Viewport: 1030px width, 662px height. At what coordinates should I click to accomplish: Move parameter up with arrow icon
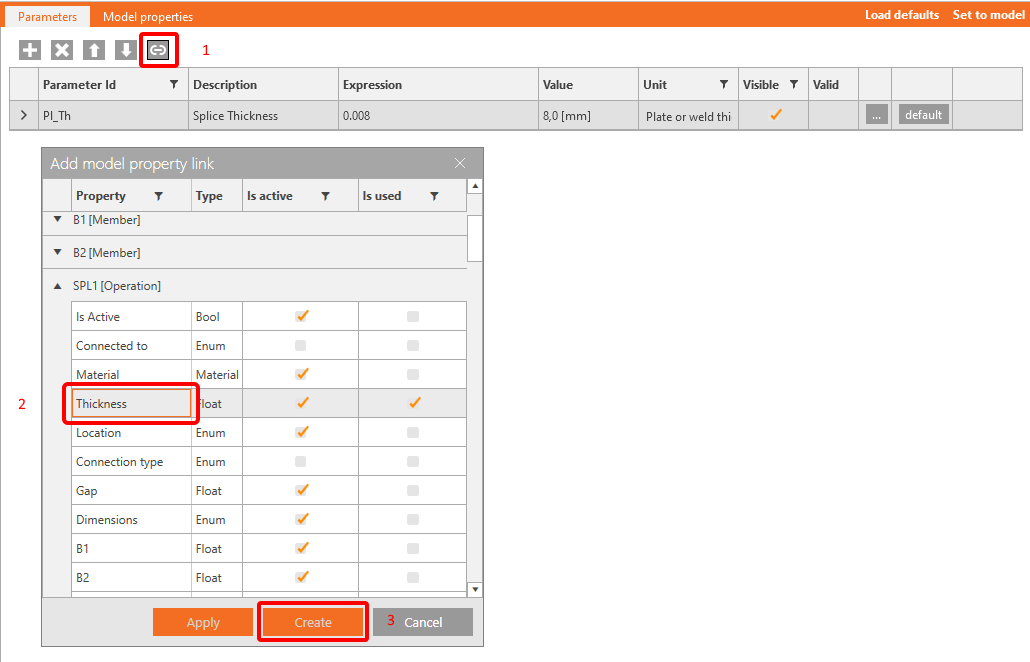point(93,50)
